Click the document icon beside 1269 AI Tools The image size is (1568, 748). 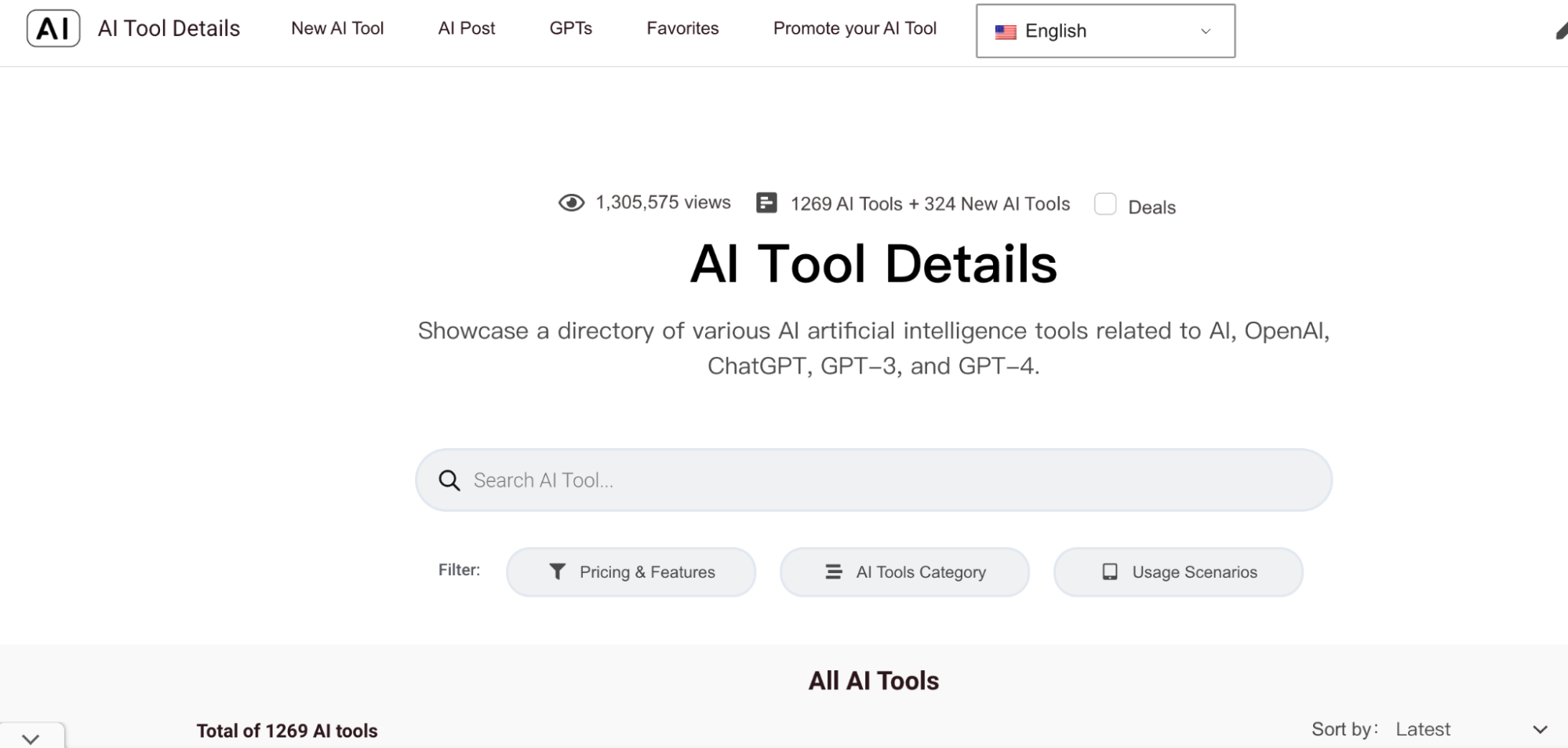[x=766, y=203]
